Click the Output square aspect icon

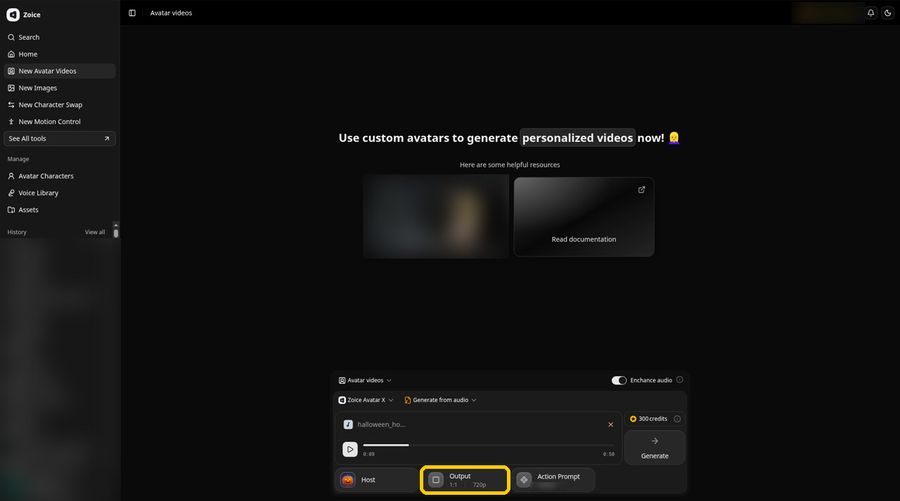[436, 480]
